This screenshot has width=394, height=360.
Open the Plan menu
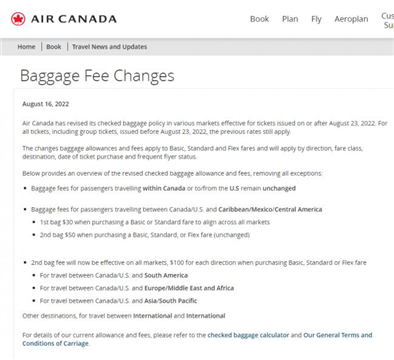tap(290, 19)
